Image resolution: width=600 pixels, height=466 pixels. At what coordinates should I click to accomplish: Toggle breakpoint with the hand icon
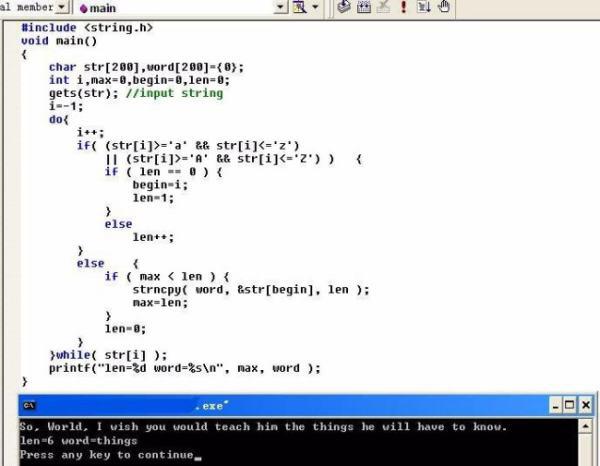[444, 7]
